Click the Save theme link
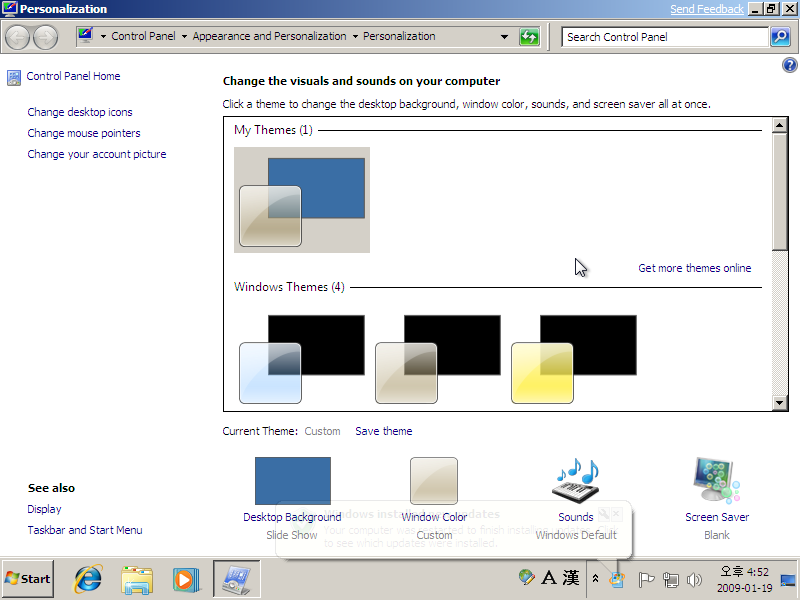This screenshot has width=800, height=600. click(384, 431)
